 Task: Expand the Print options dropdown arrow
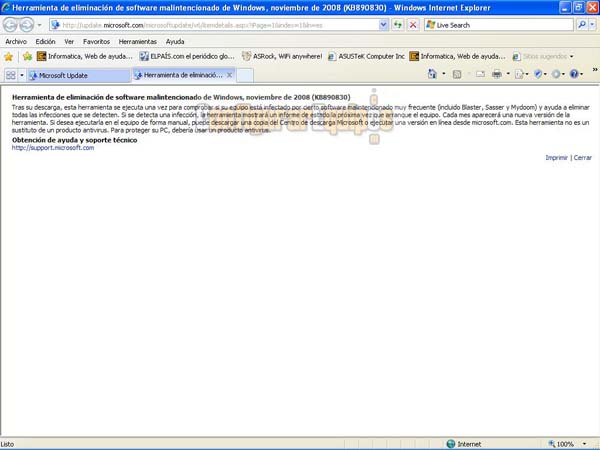(x=508, y=74)
